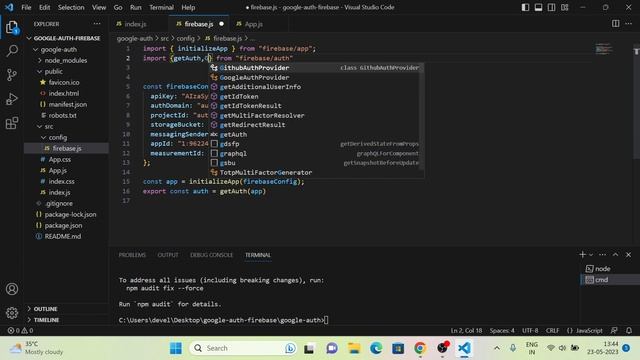Image resolution: width=640 pixels, height=360 pixels.
Task: Go to line via Ln 2, Col 18
Action: [x=466, y=331]
